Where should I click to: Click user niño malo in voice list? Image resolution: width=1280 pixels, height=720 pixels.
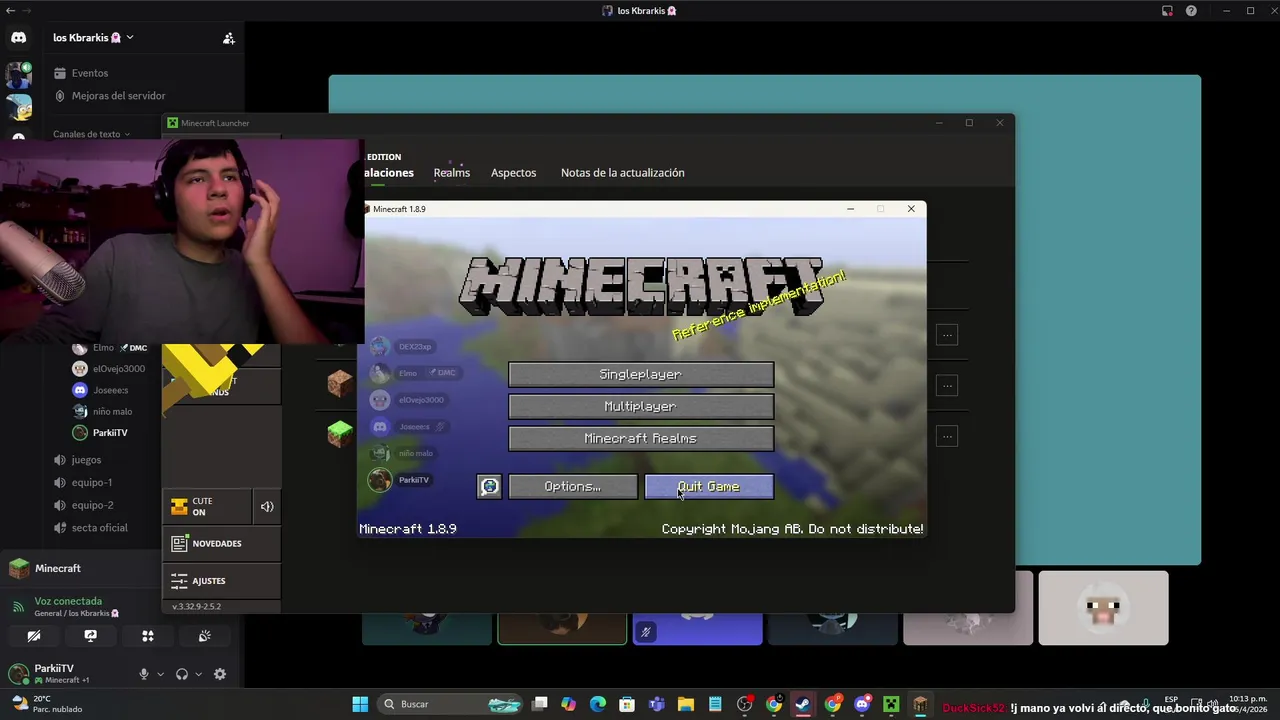[x=114, y=411]
